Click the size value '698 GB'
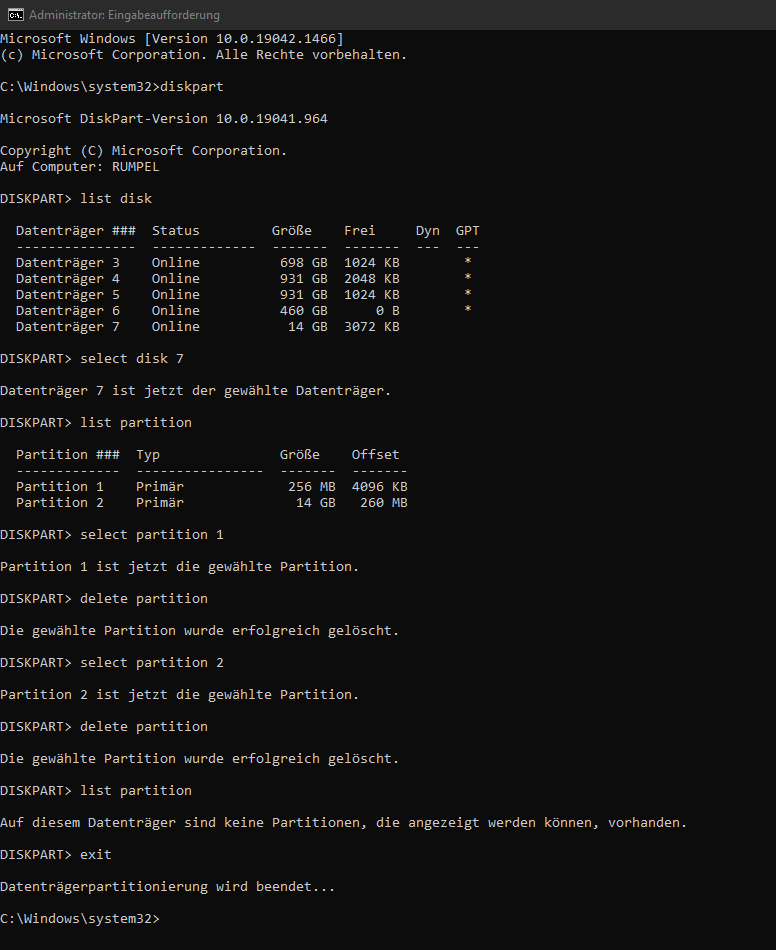This screenshot has height=950, width=776. (303, 263)
